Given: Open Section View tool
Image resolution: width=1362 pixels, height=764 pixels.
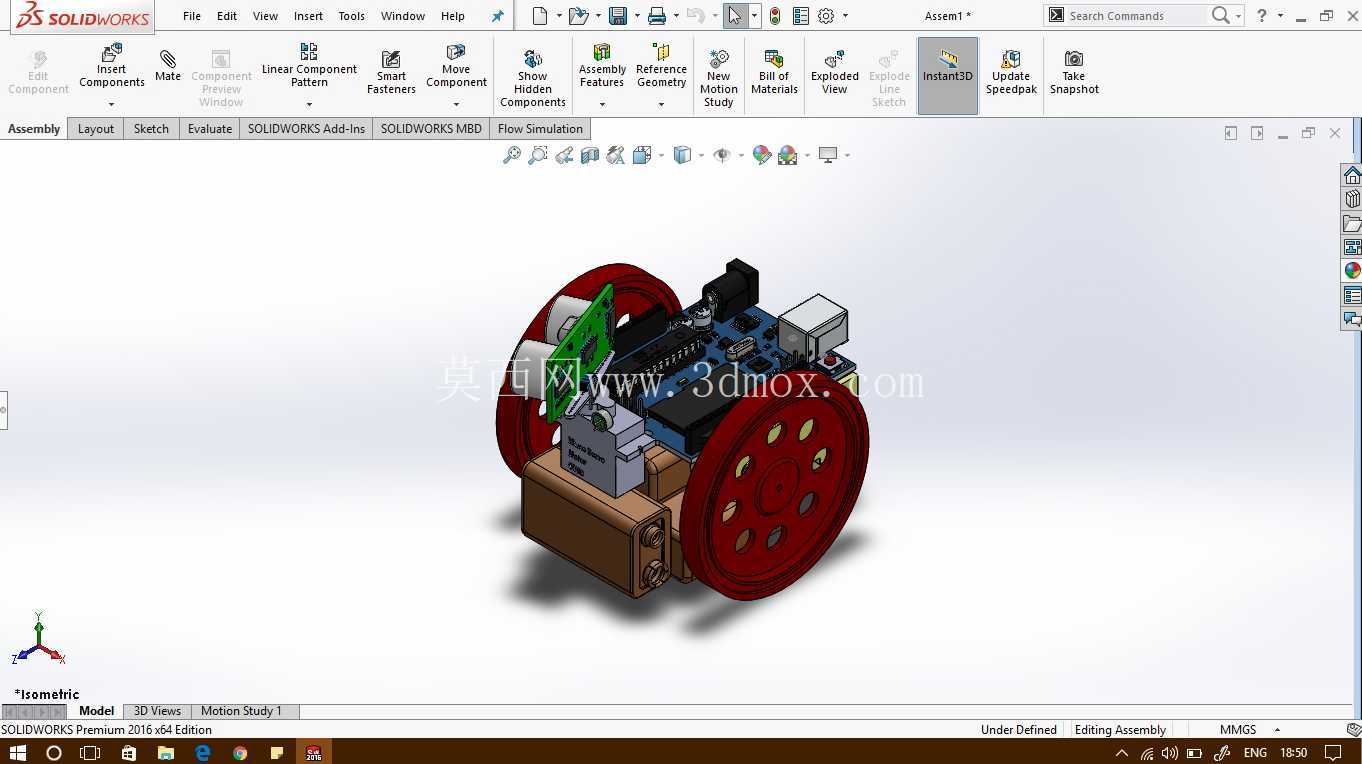Looking at the screenshot, I should pyautogui.click(x=590, y=155).
